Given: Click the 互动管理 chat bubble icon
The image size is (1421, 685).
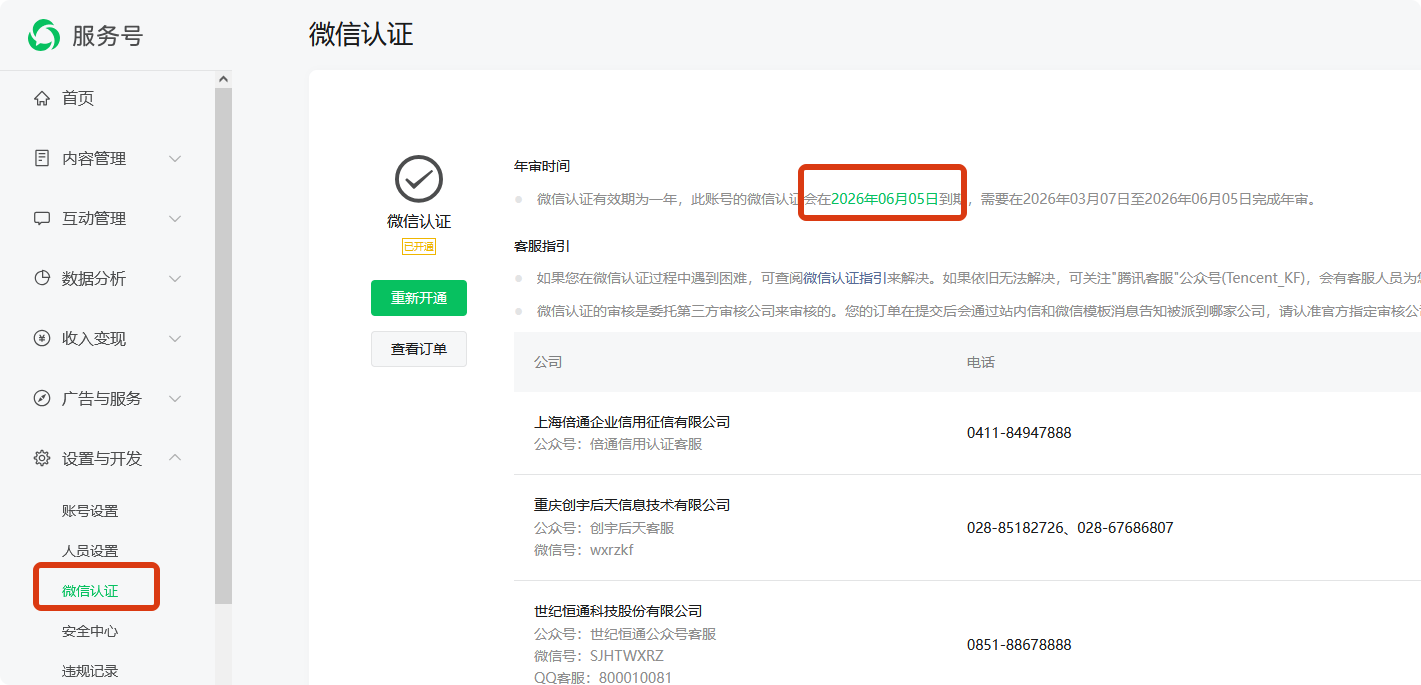Looking at the screenshot, I should tap(42, 218).
